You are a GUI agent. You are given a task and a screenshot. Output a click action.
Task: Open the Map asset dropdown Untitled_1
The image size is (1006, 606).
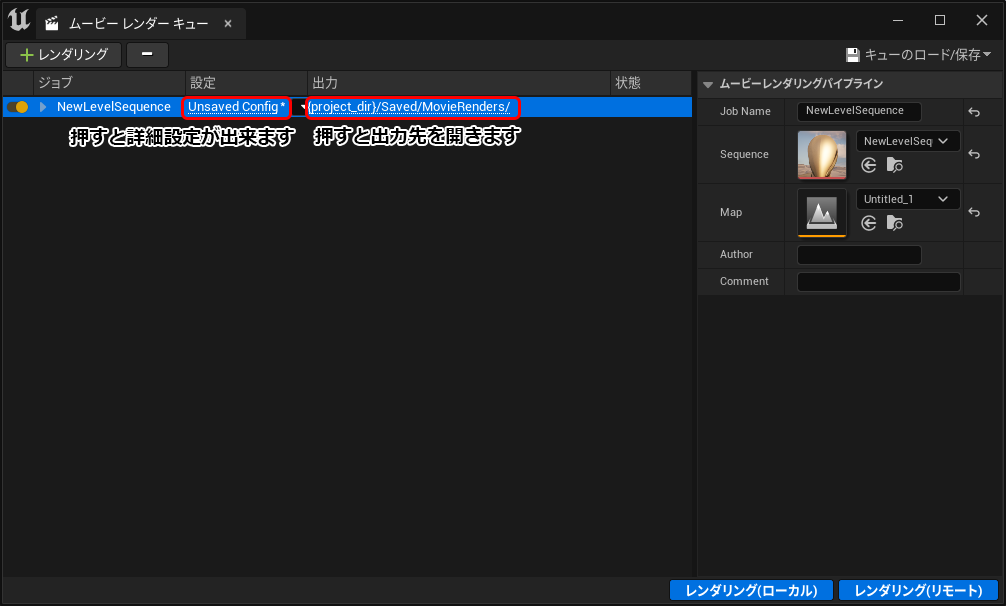pos(907,199)
